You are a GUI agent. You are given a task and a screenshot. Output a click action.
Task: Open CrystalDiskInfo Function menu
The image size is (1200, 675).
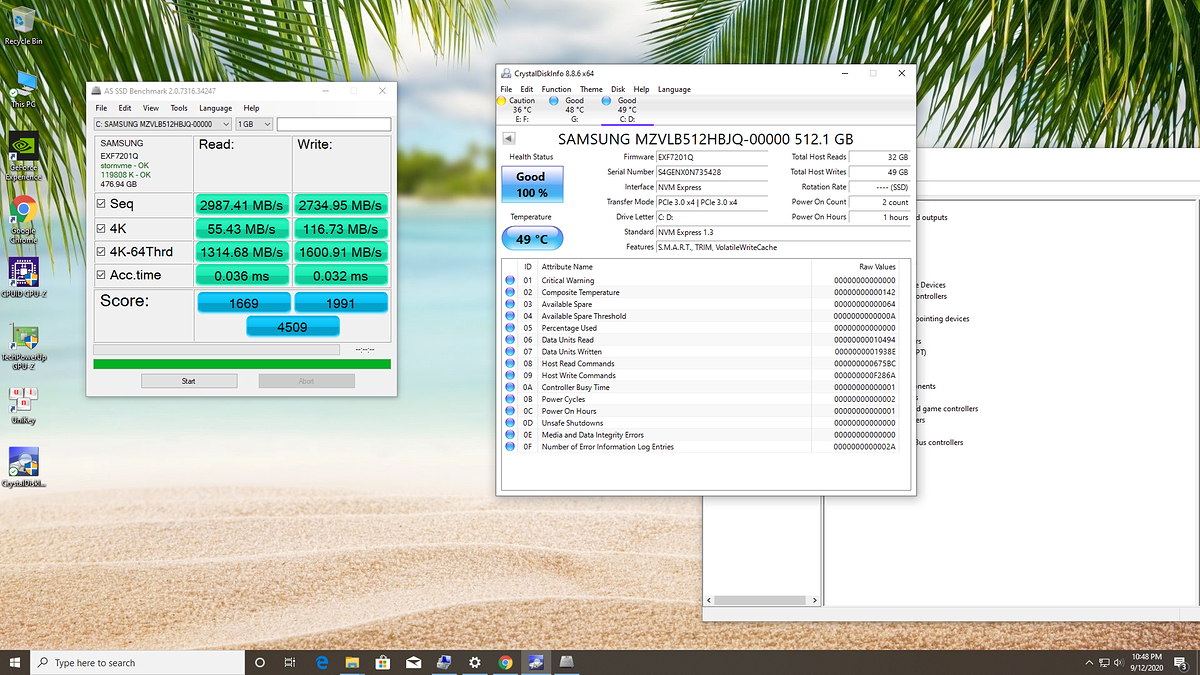coord(557,89)
